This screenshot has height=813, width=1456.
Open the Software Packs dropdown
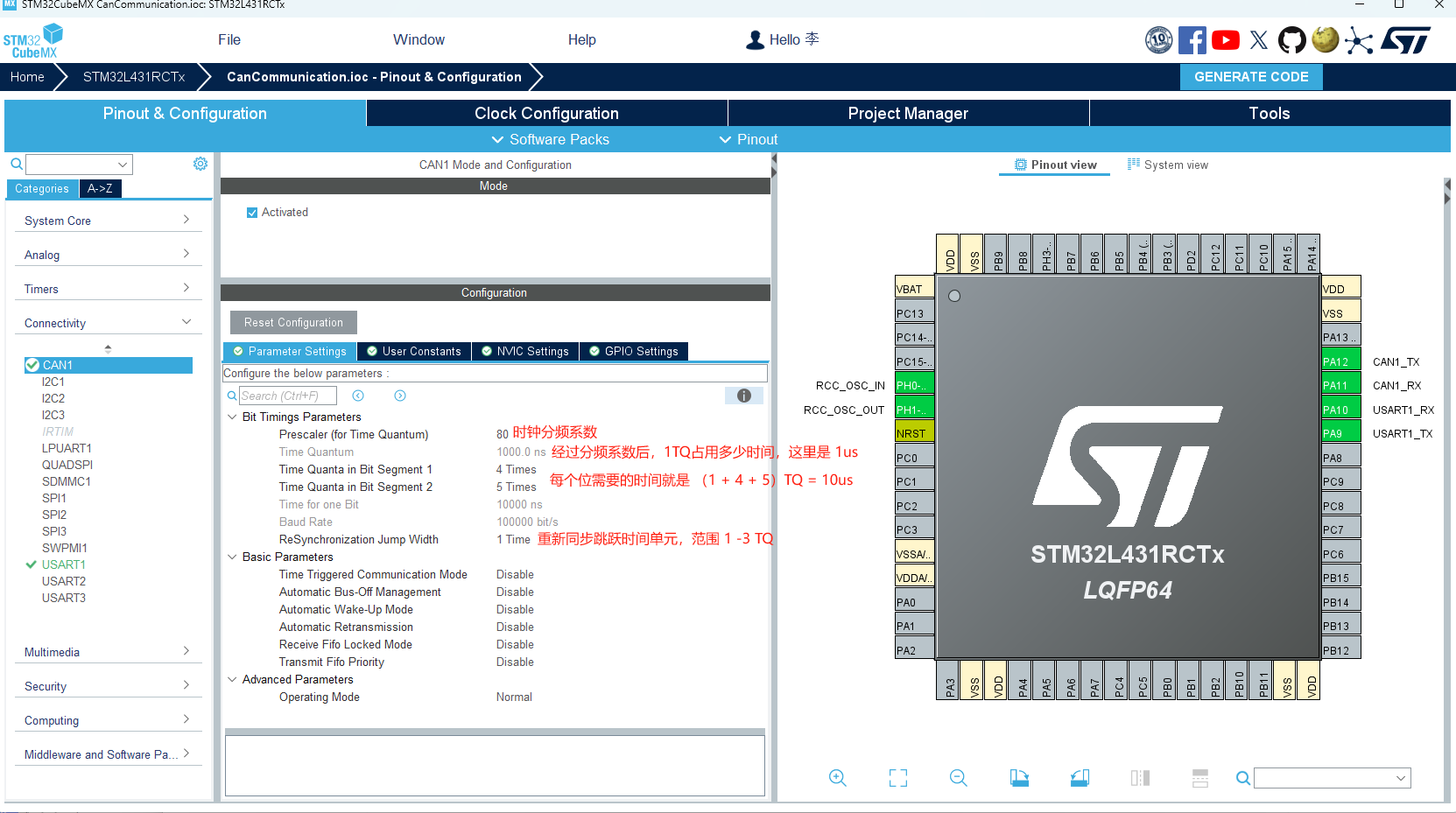coord(550,139)
